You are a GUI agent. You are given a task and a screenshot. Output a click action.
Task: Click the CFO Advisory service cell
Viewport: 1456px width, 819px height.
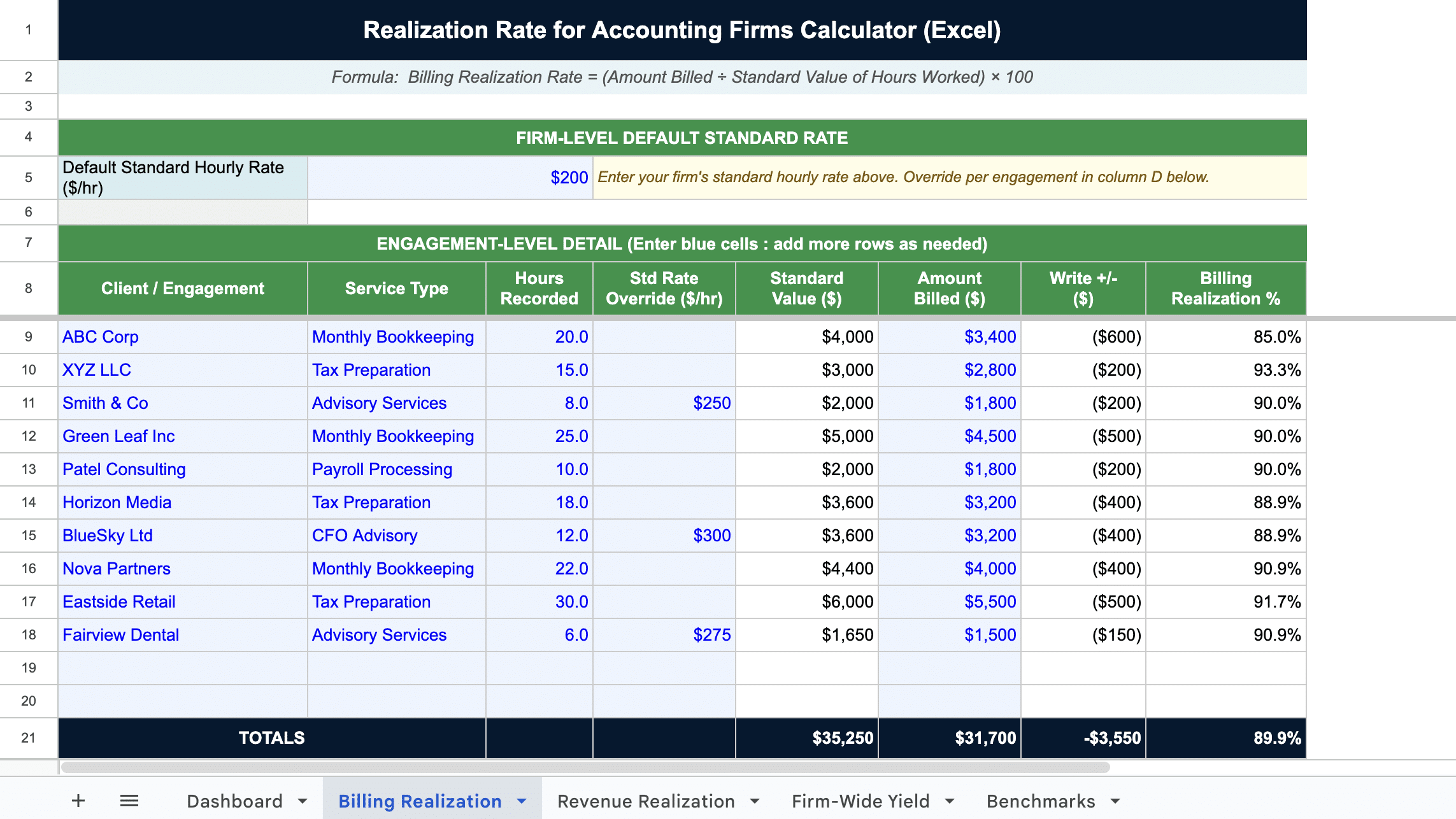tap(397, 536)
